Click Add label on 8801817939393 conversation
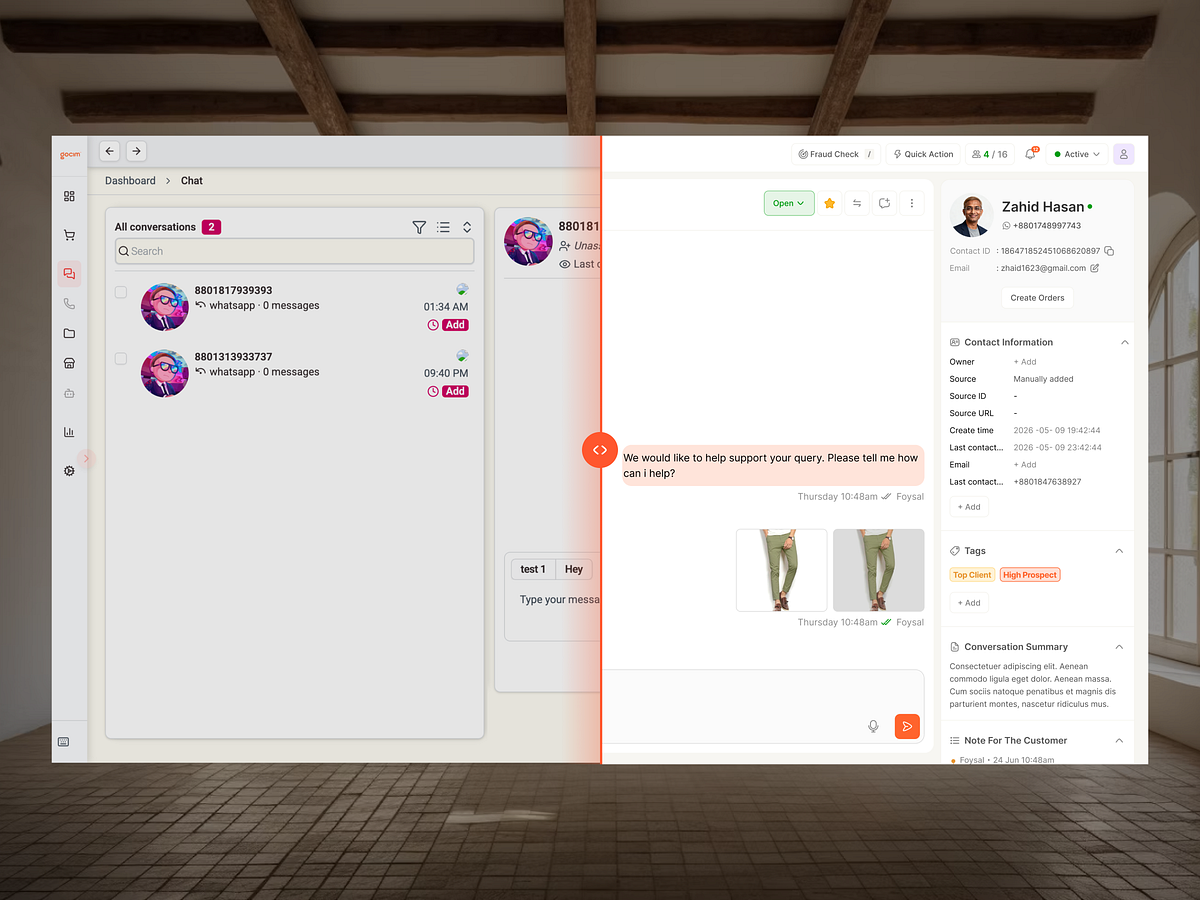 click(455, 325)
